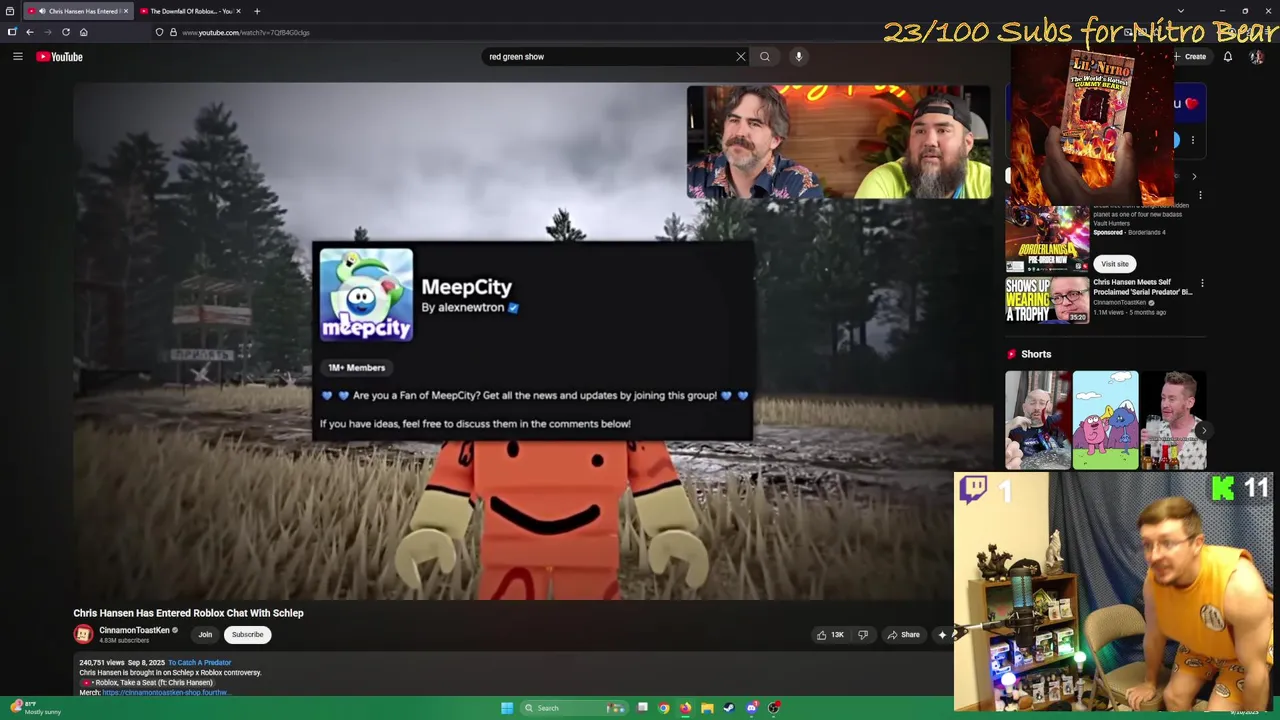Viewport: 1280px width, 720px height.
Task: Open sidebar tabs icon in the browser toolbar
Action: click(12, 32)
